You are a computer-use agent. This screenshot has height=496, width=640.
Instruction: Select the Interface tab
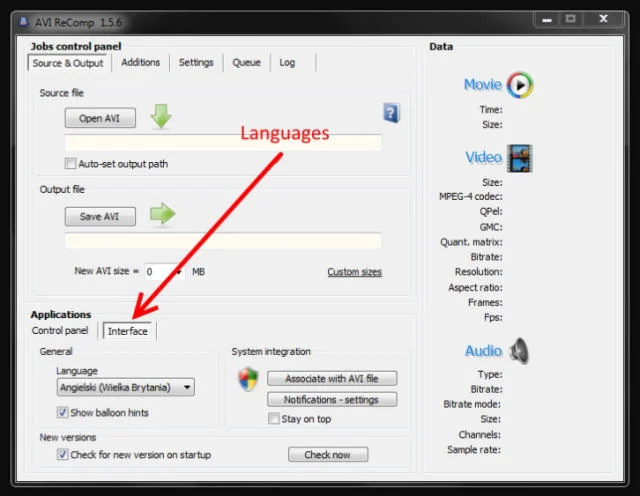[128, 331]
